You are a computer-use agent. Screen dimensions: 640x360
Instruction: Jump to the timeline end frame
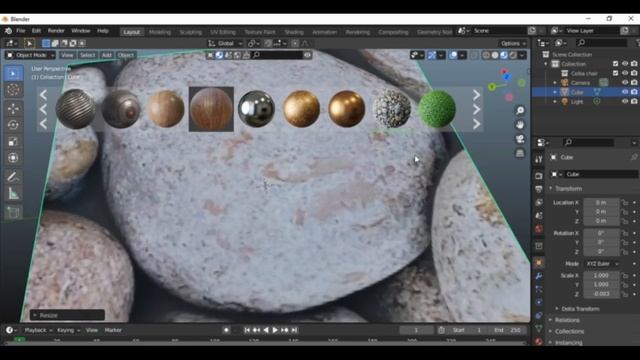click(294, 330)
